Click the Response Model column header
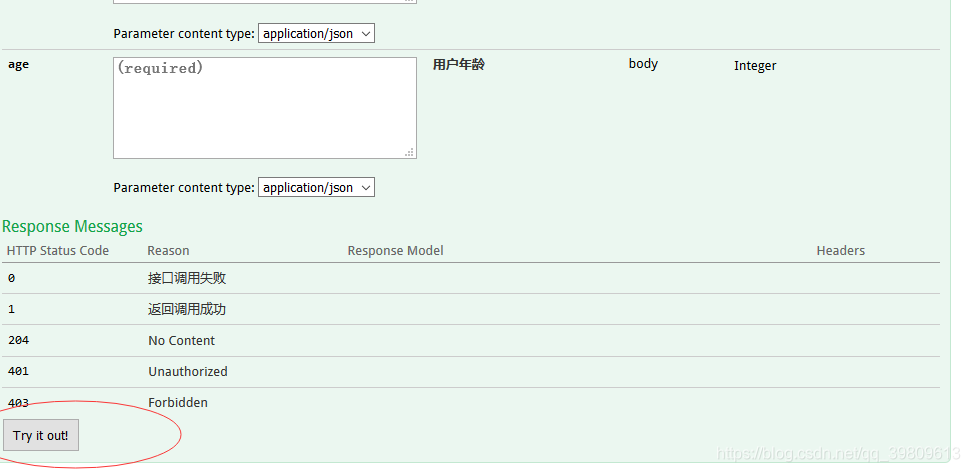 [395, 251]
